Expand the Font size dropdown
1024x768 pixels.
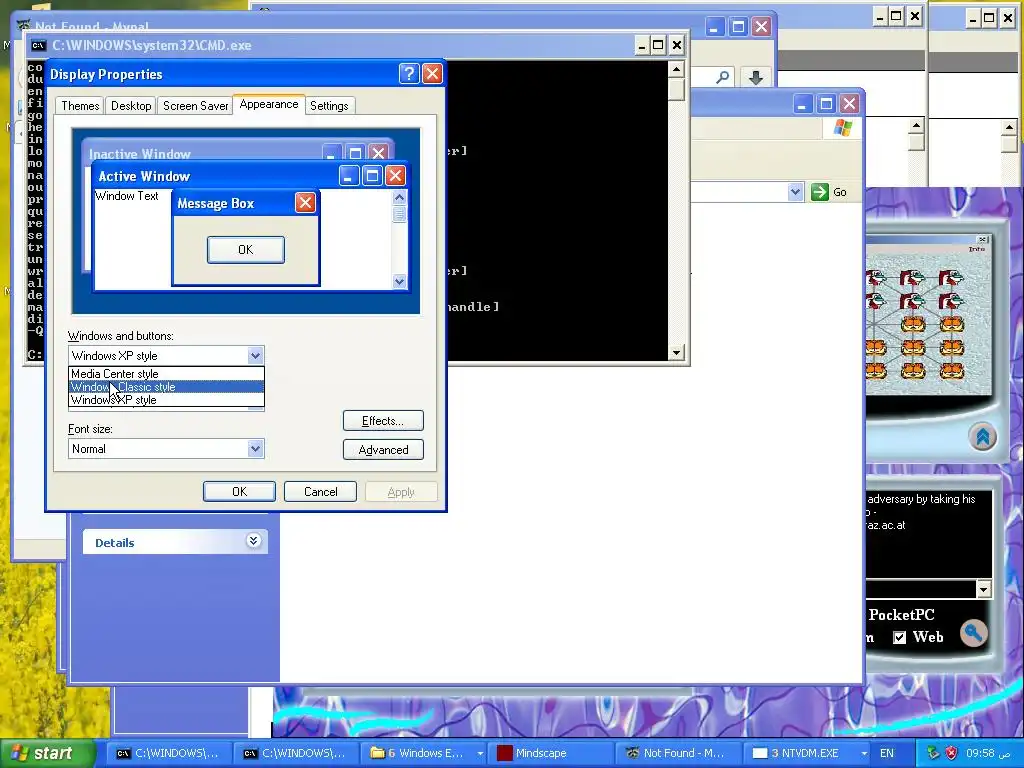coord(255,449)
